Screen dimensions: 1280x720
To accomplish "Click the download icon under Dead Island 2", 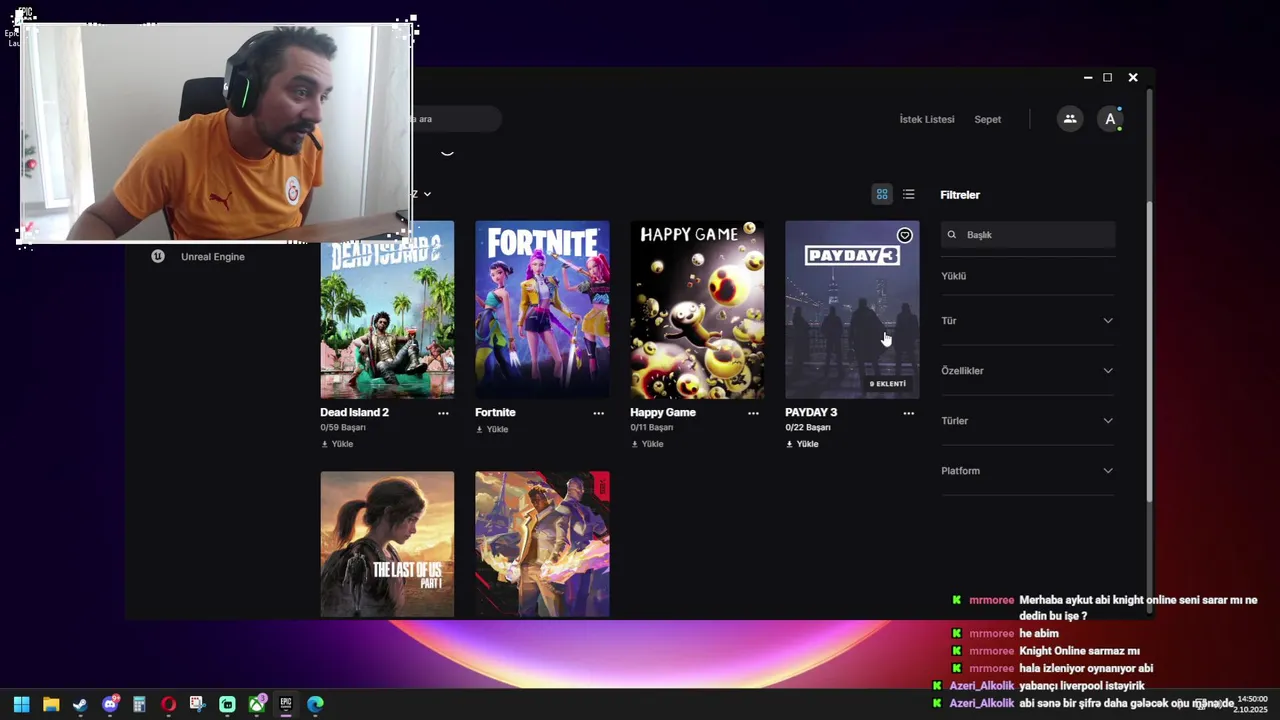I will (324, 444).
